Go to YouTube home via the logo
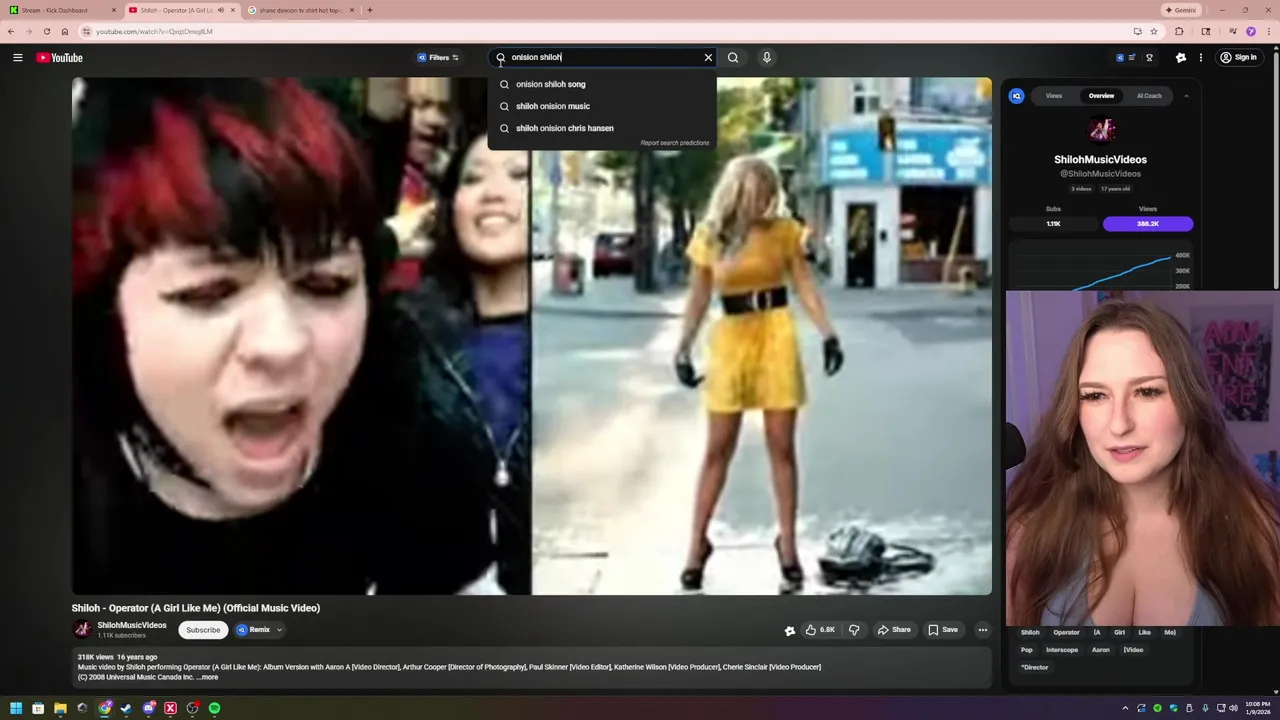This screenshot has width=1280, height=720. pos(59,57)
